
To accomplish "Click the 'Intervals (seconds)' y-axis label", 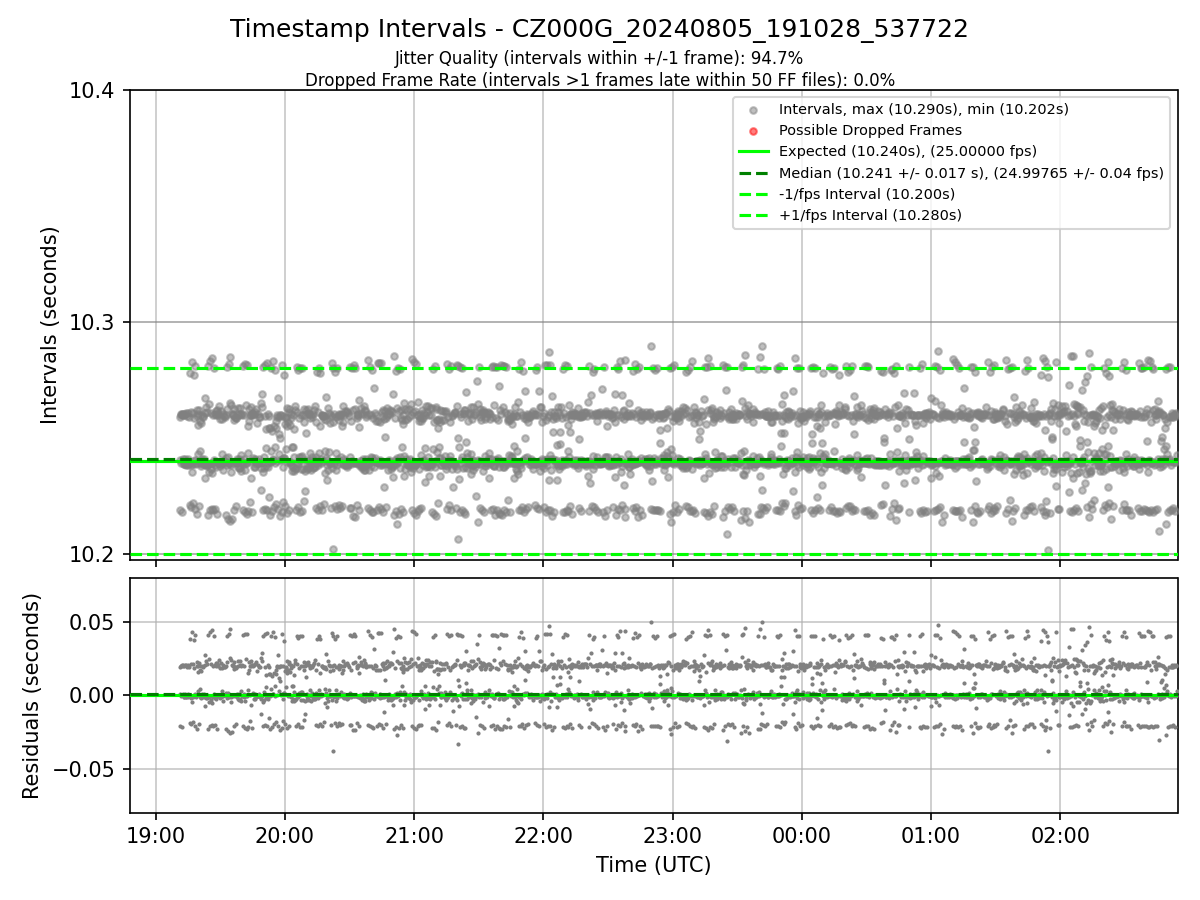I will pos(50,325).
